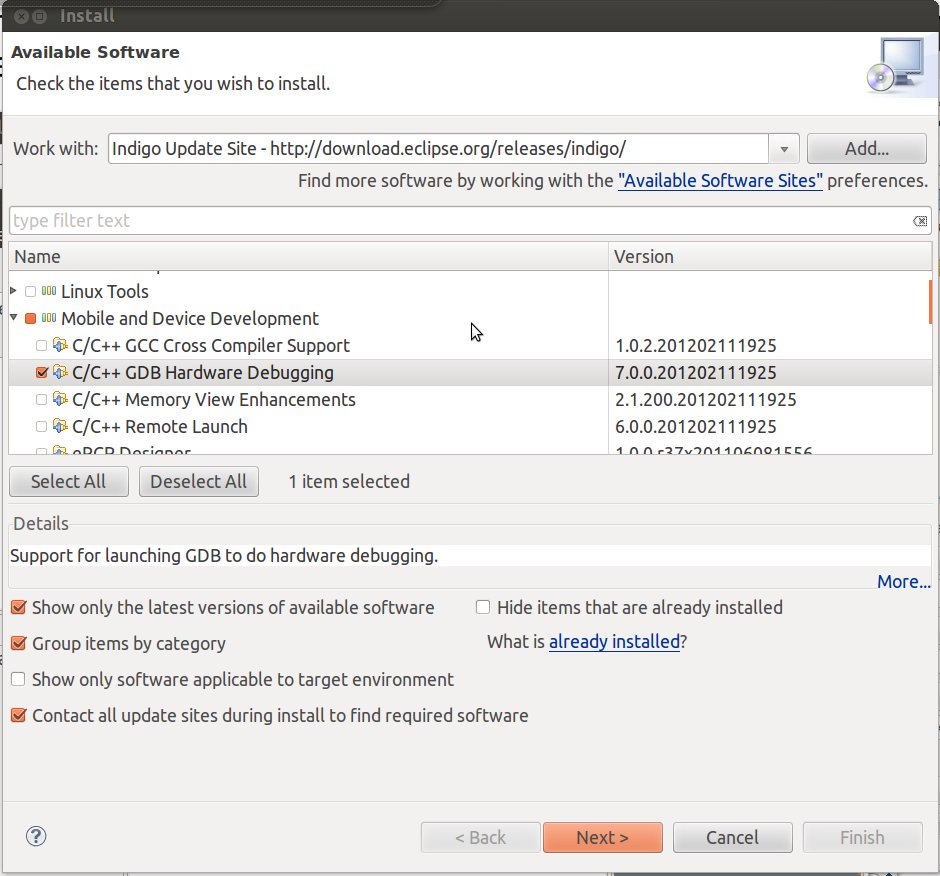Click version 1.0.2.201202111925
Screen dimensions: 940x876
pos(695,345)
